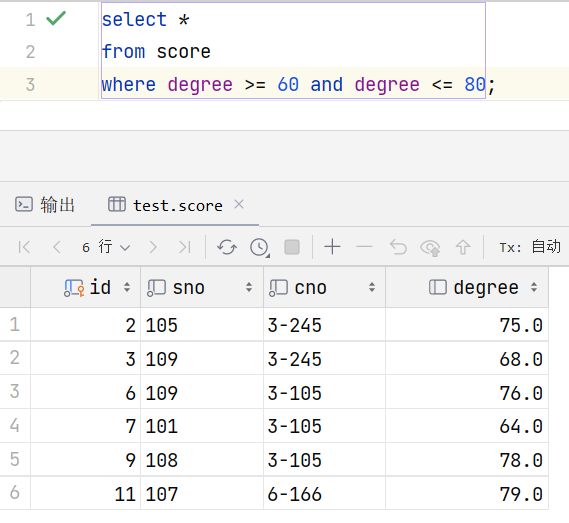Sort by the degree column header

[x=467, y=287]
